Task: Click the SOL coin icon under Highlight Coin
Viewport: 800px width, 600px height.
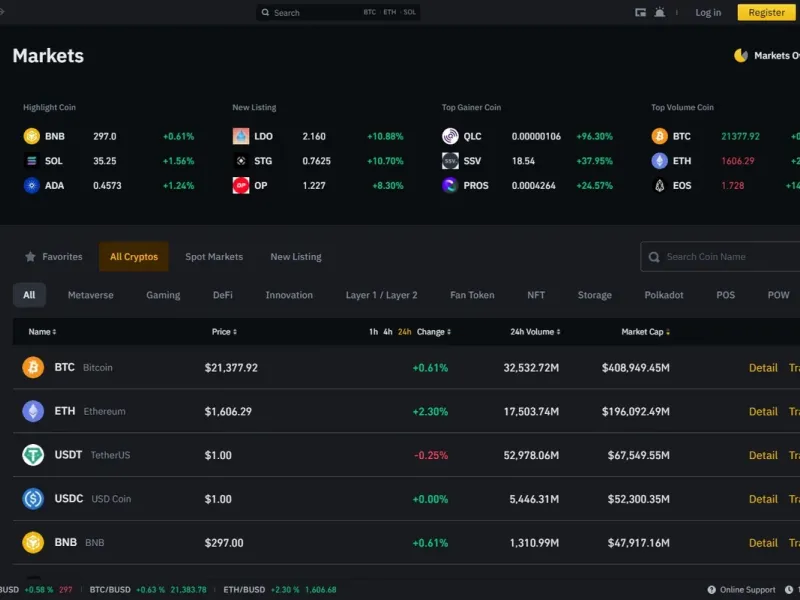Action: pyautogui.click(x=32, y=161)
